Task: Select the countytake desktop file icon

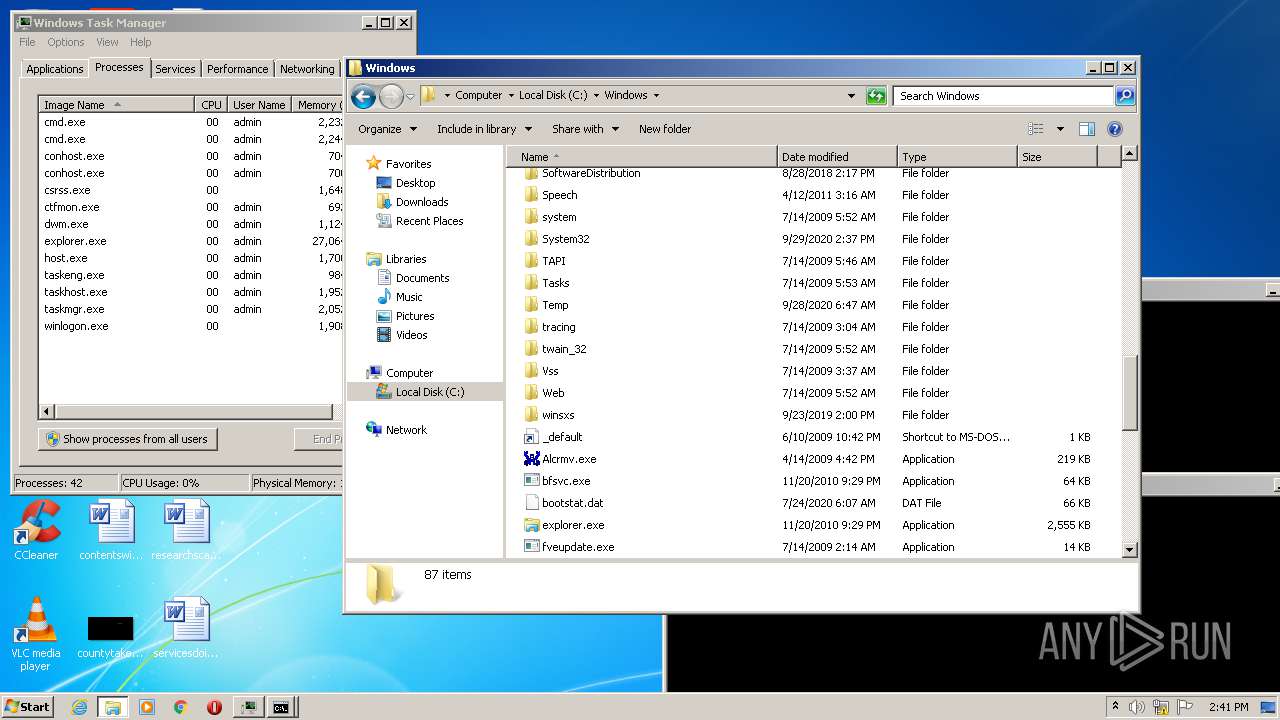Action: tap(110, 636)
